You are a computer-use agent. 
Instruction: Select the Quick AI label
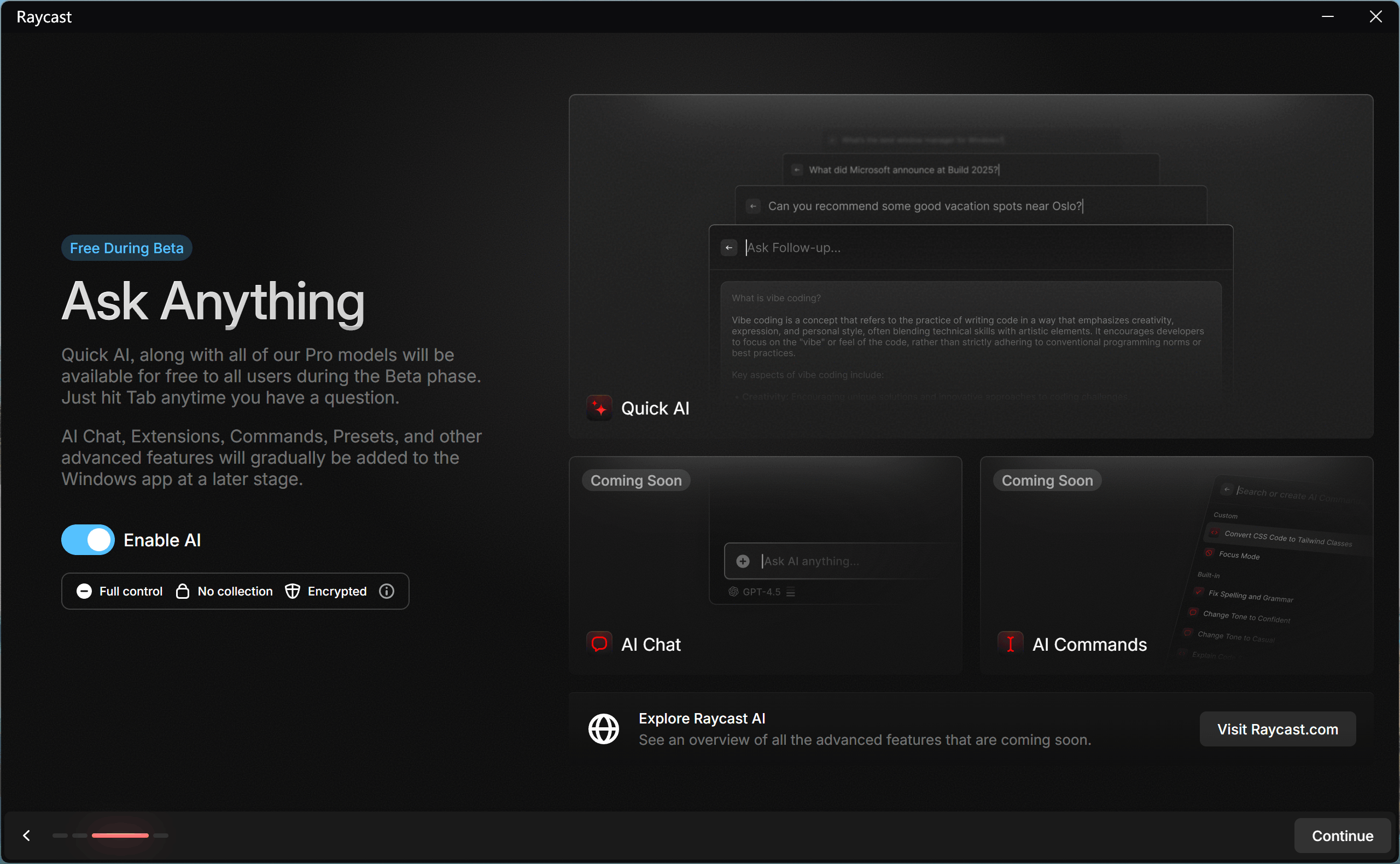click(x=655, y=408)
